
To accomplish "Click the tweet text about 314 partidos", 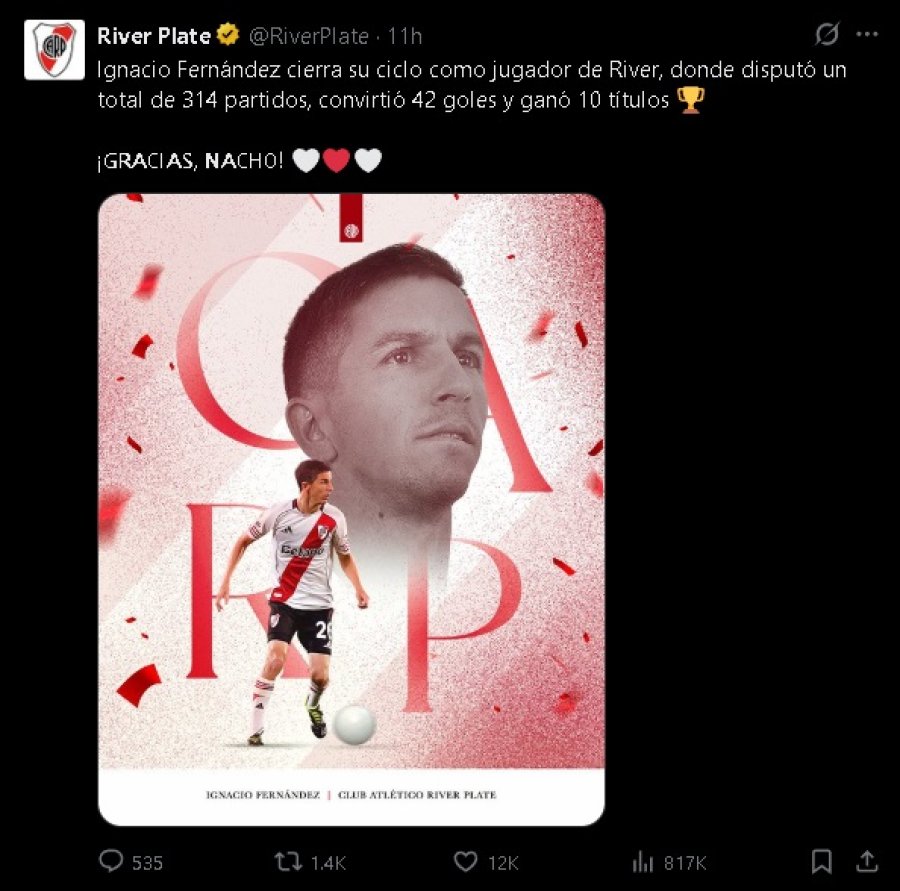I will (471, 85).
